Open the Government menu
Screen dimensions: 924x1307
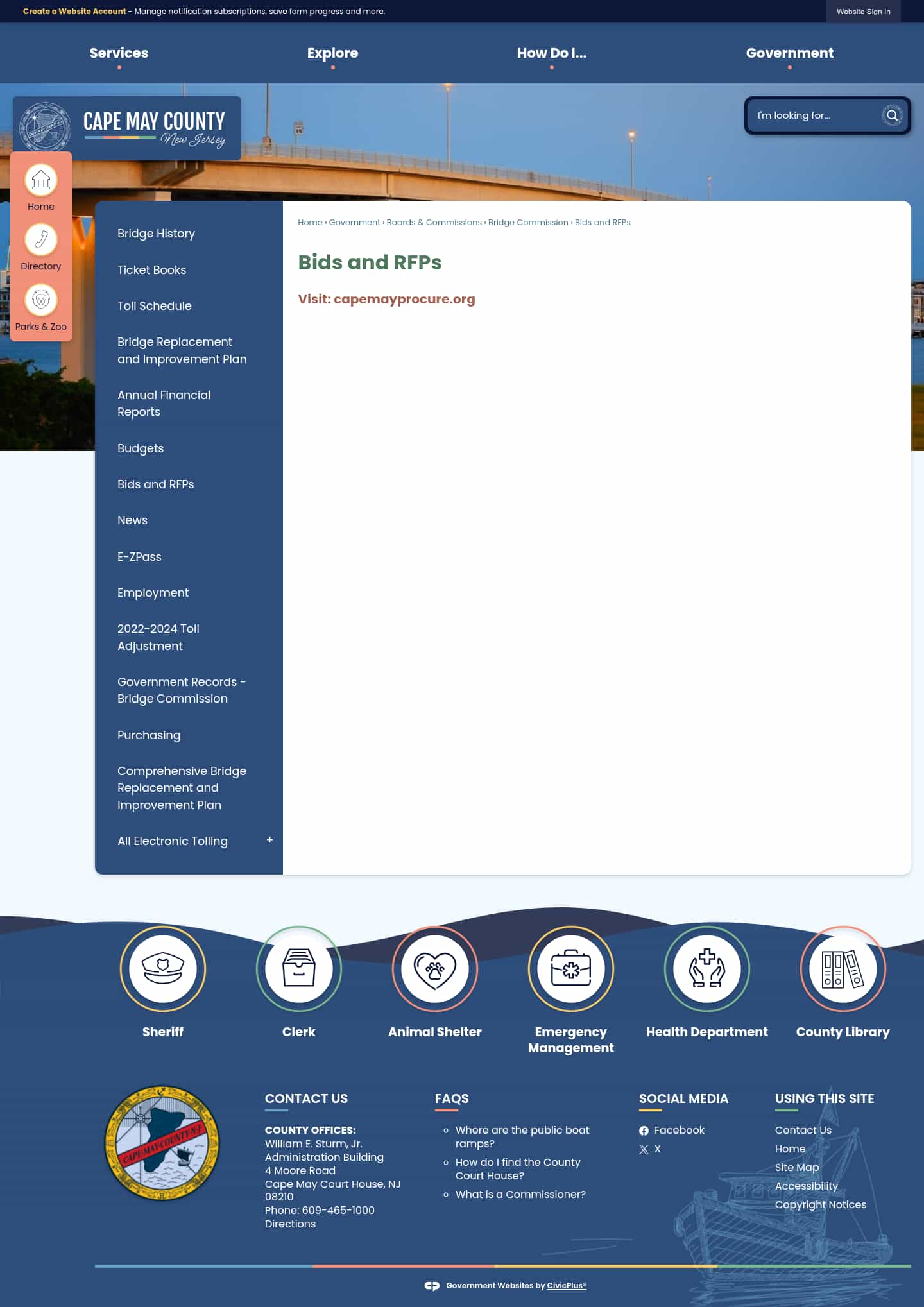coord(790,53)
